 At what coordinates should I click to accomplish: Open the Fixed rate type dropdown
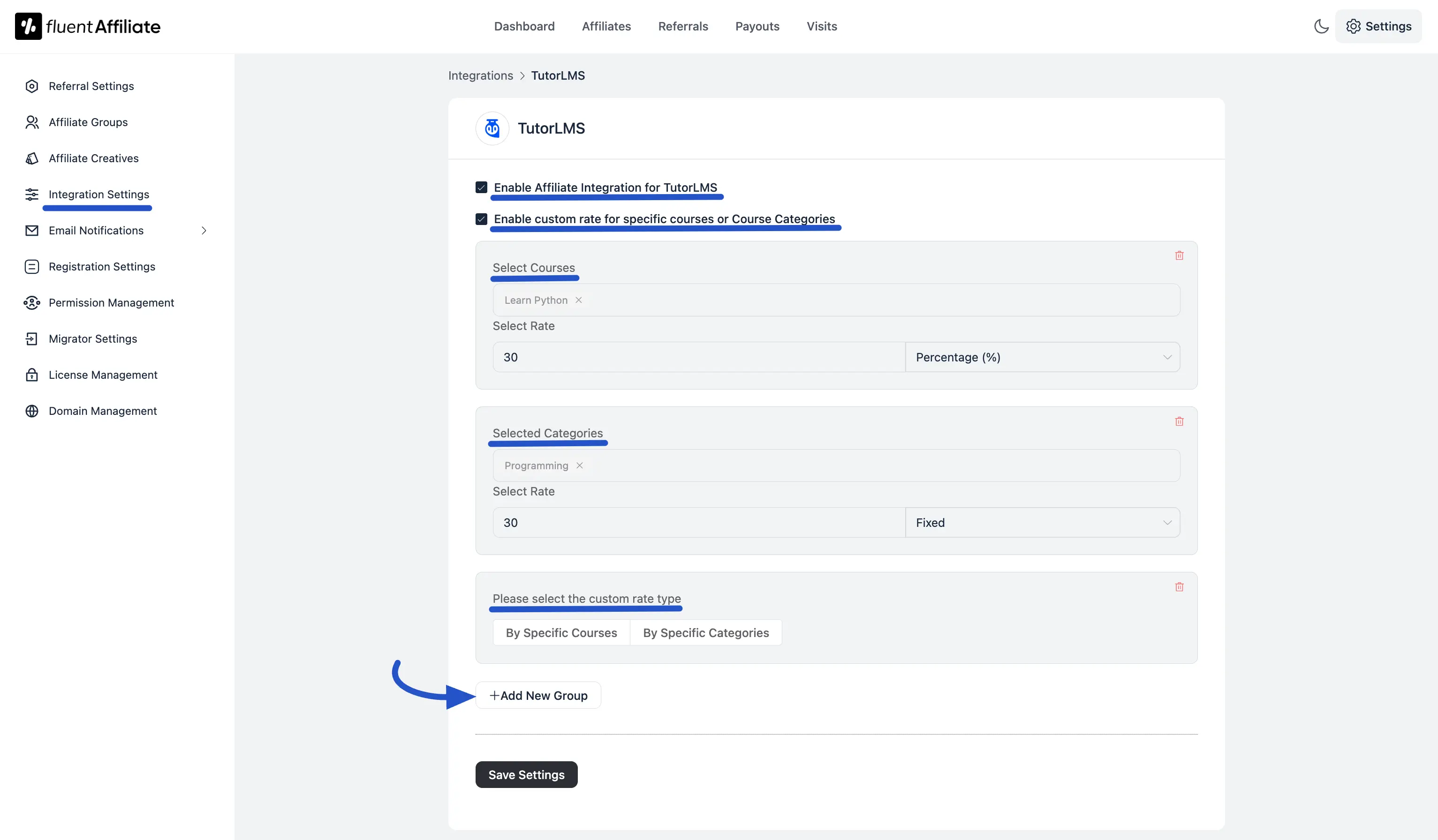coord(1042,522)
